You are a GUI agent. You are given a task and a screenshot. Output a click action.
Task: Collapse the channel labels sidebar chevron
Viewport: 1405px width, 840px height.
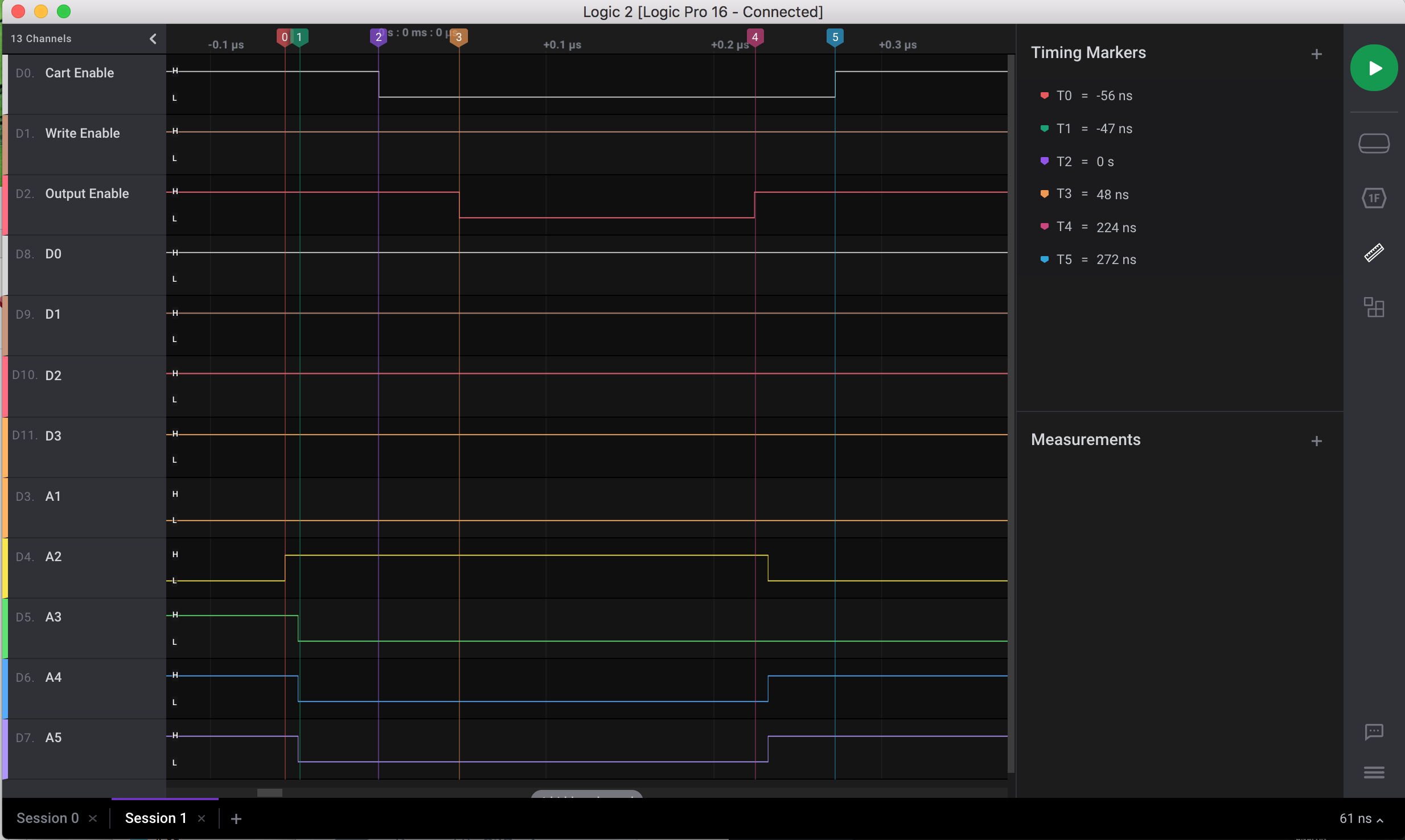pyautogui.click(x=153, y=39)
